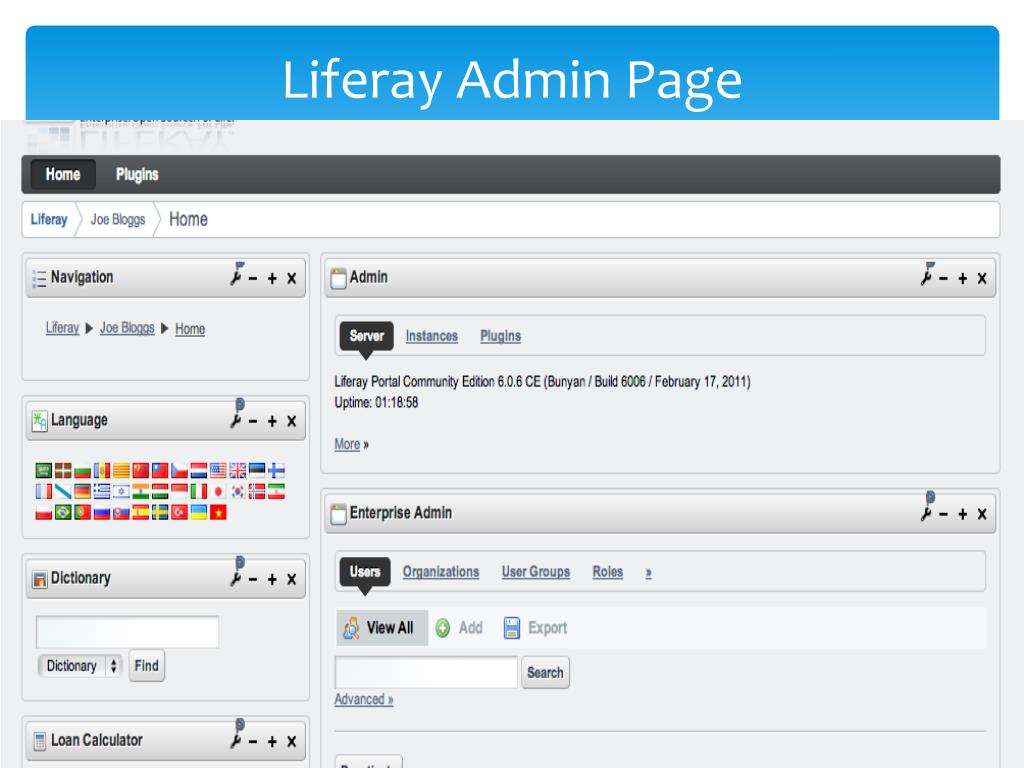1024x768 pixels.
Task: Maximize the Loan Calculator portlet with plus icon
Action: click(x=272, y=741)
